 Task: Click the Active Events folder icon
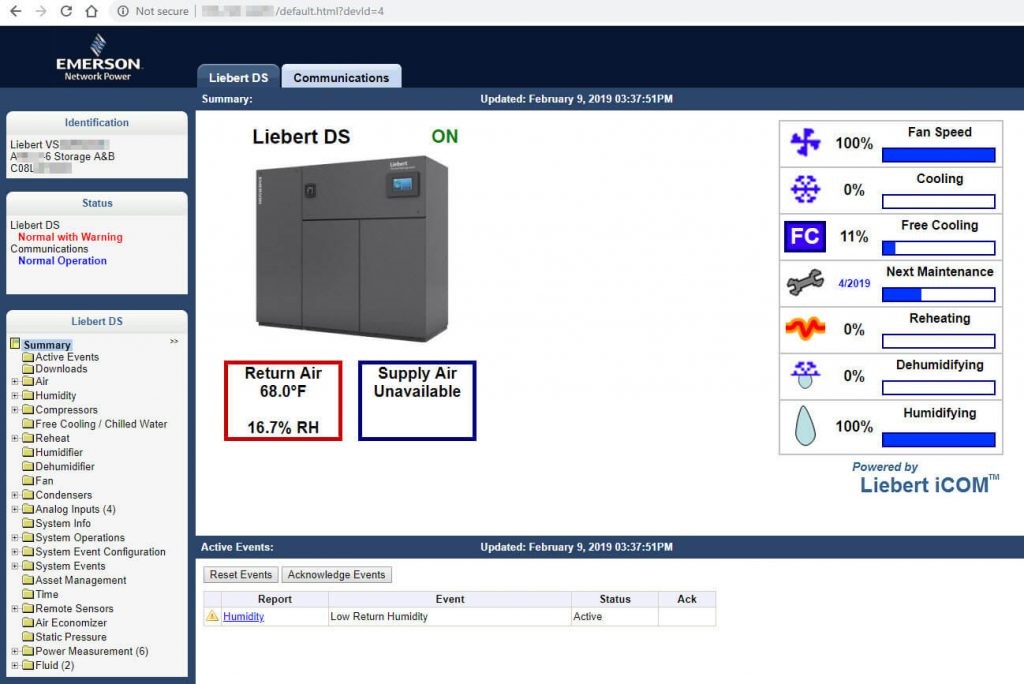[27, 357]
